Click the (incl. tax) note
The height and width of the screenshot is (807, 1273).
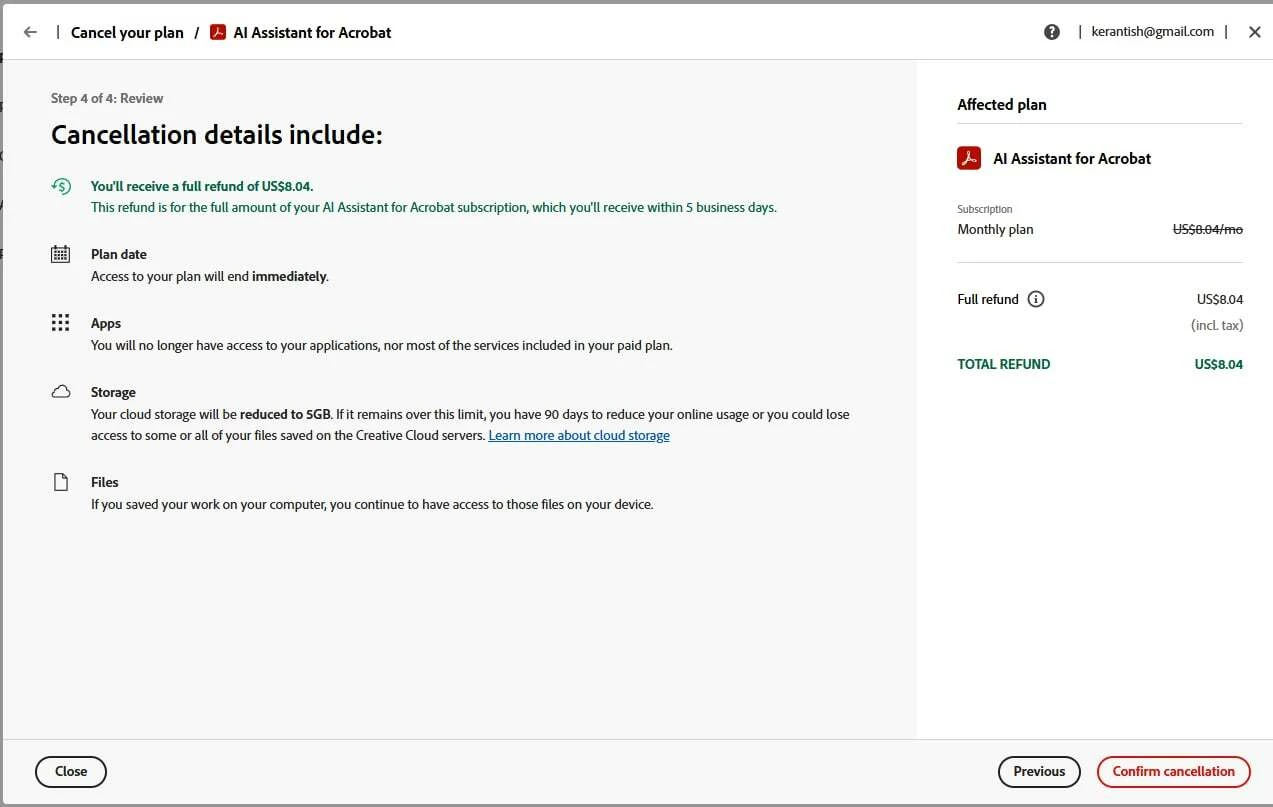tap(1217, 326)
